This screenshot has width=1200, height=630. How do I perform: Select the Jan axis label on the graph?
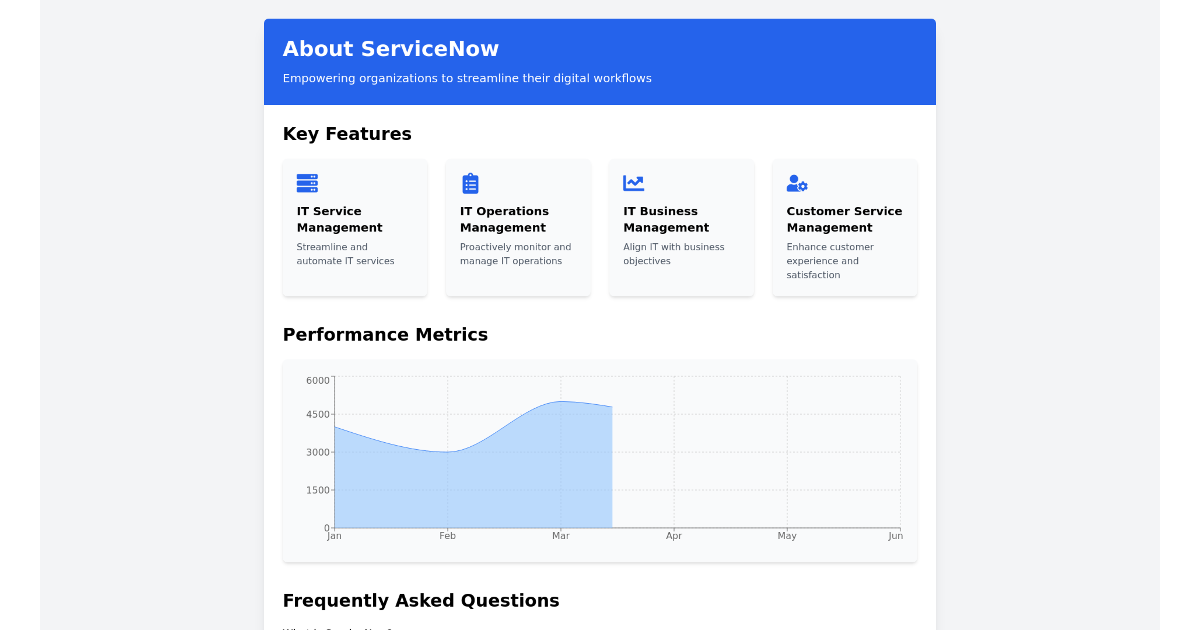tap(334, 536)
